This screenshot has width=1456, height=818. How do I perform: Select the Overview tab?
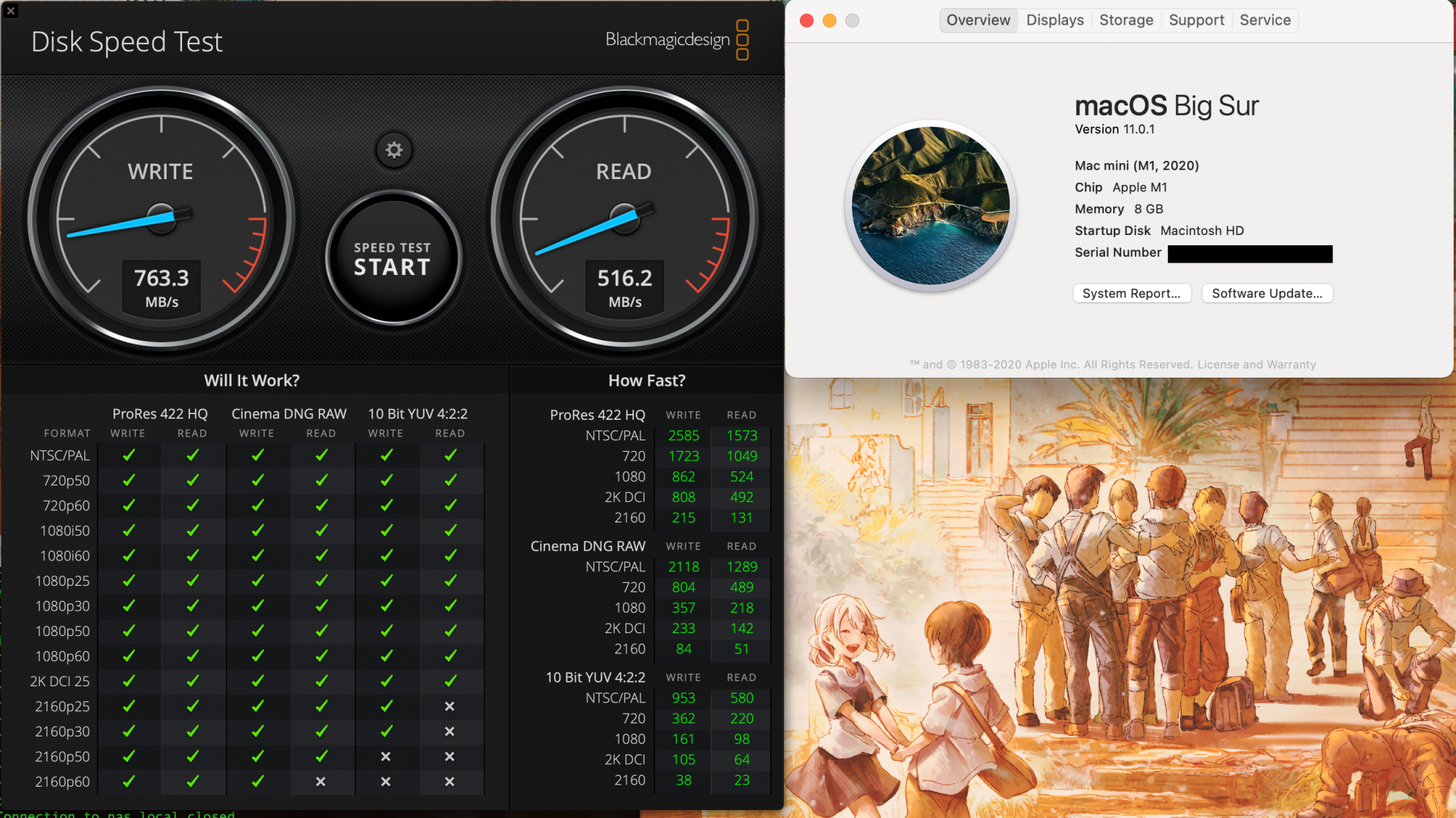point(978,20)
